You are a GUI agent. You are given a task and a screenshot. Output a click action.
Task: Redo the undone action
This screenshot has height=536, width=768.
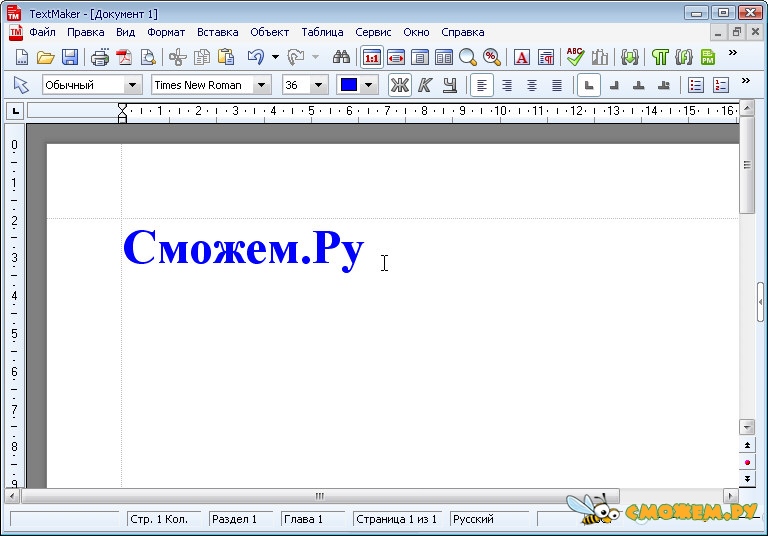[x=296, y=57]
